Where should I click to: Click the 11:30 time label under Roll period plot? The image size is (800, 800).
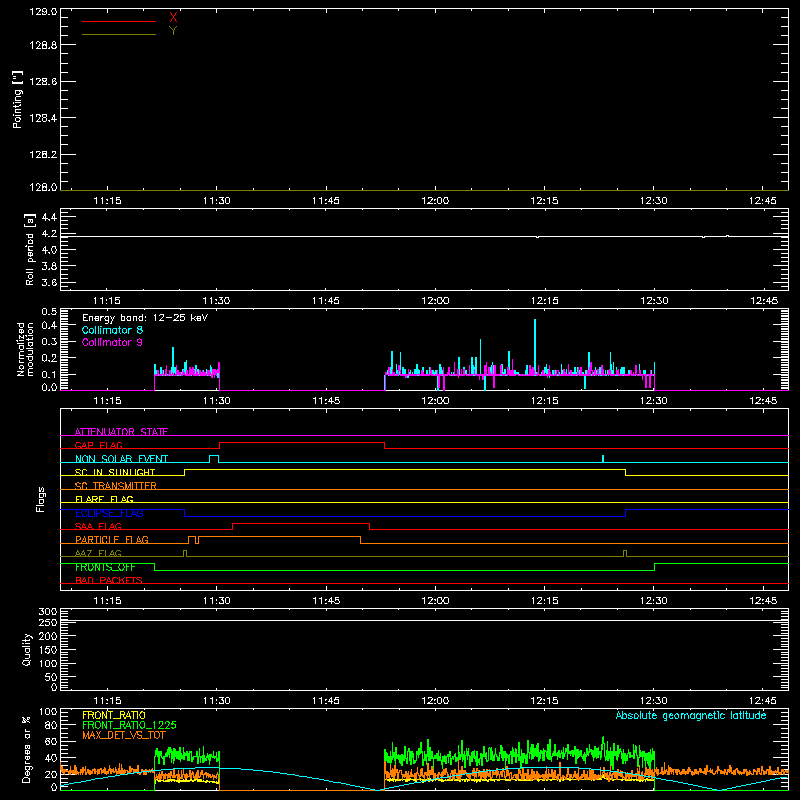point(217,301)
